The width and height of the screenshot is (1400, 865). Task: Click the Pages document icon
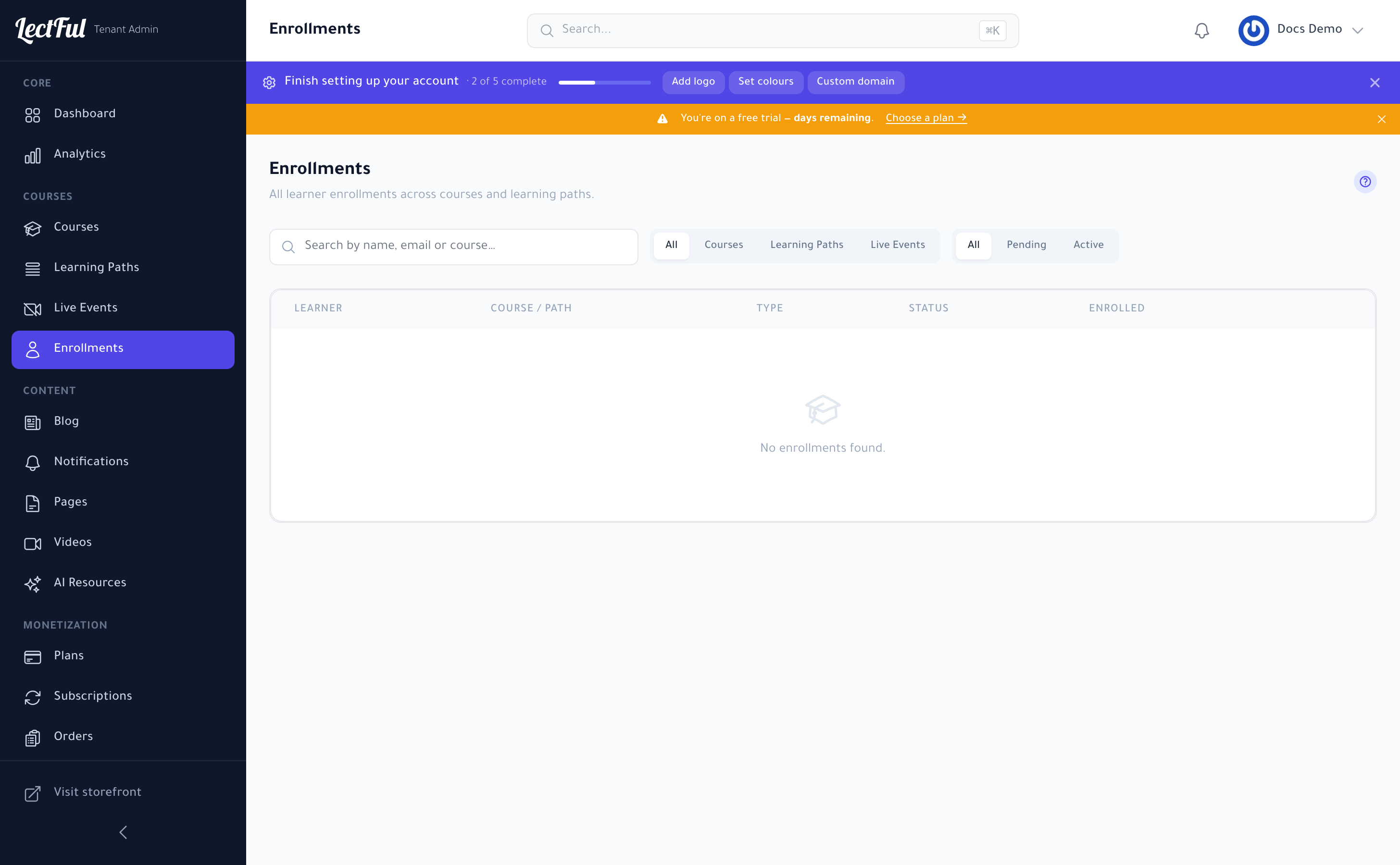coord(33,504)
